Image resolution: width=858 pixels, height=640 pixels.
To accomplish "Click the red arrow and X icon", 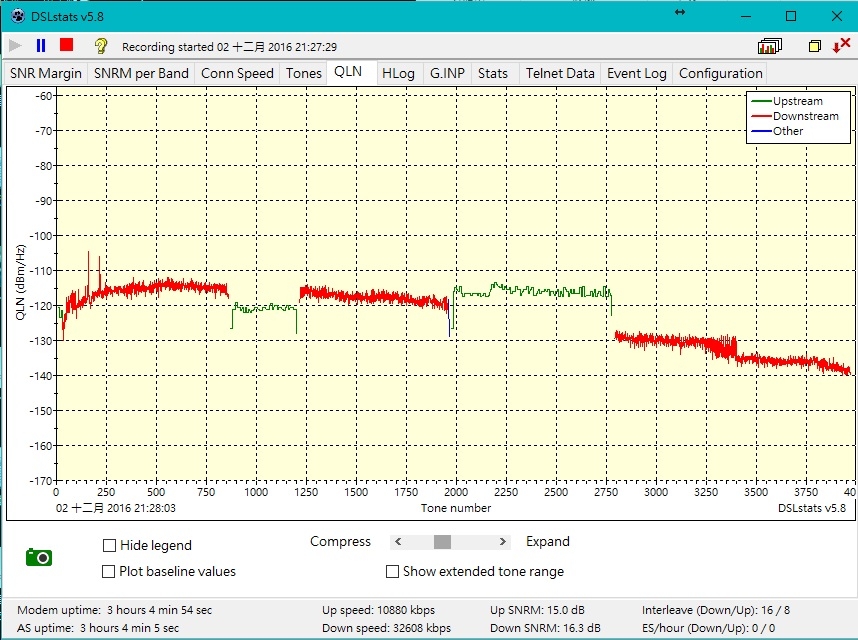I will coord(841,45).
